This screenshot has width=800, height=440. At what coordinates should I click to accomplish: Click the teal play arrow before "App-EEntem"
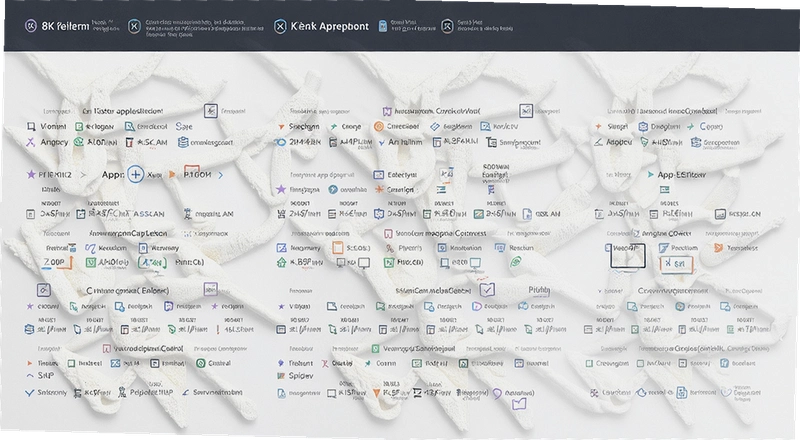tap(651, 175)
